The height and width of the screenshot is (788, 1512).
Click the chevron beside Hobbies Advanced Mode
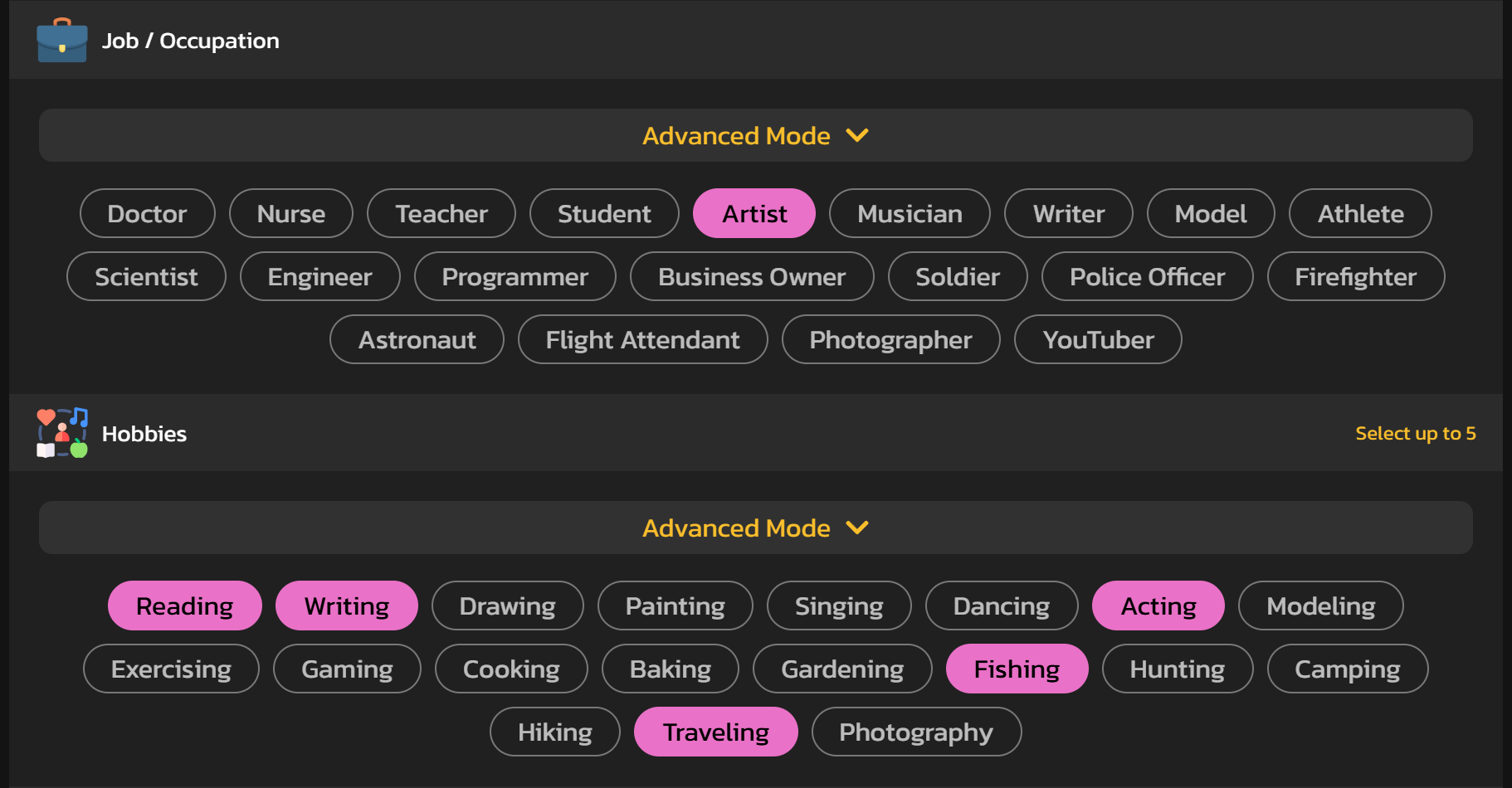click(x=857, y=528)
